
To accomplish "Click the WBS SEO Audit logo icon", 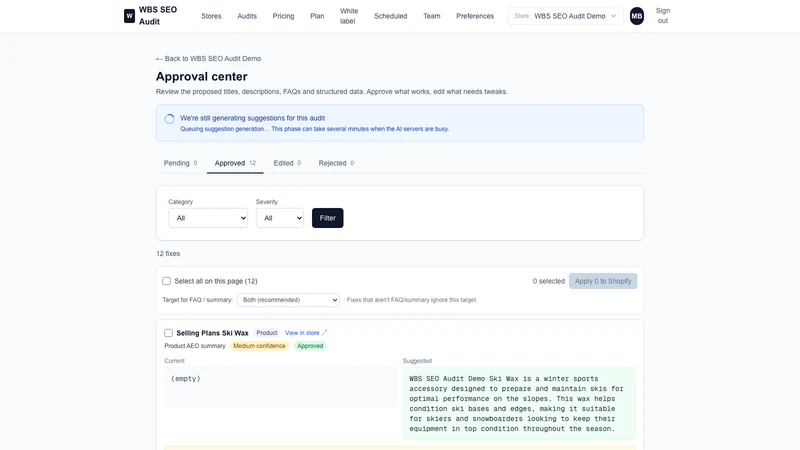I will 129,16.
